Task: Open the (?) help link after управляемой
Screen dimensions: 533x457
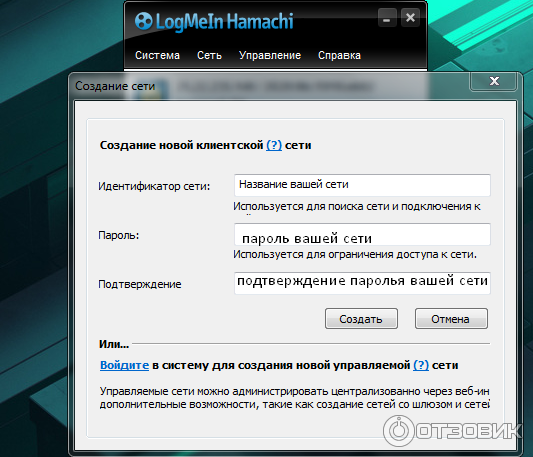Action: [x=421, y=365]
